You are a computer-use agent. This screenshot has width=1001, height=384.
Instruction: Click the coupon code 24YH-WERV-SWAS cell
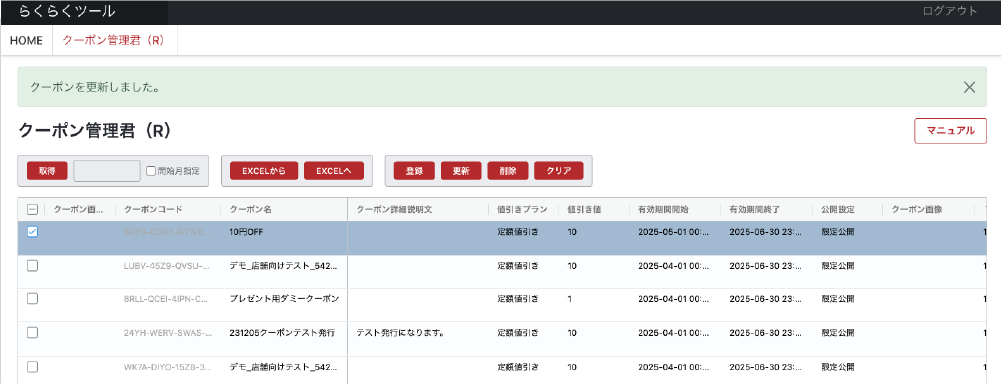(x=167, y=332)
